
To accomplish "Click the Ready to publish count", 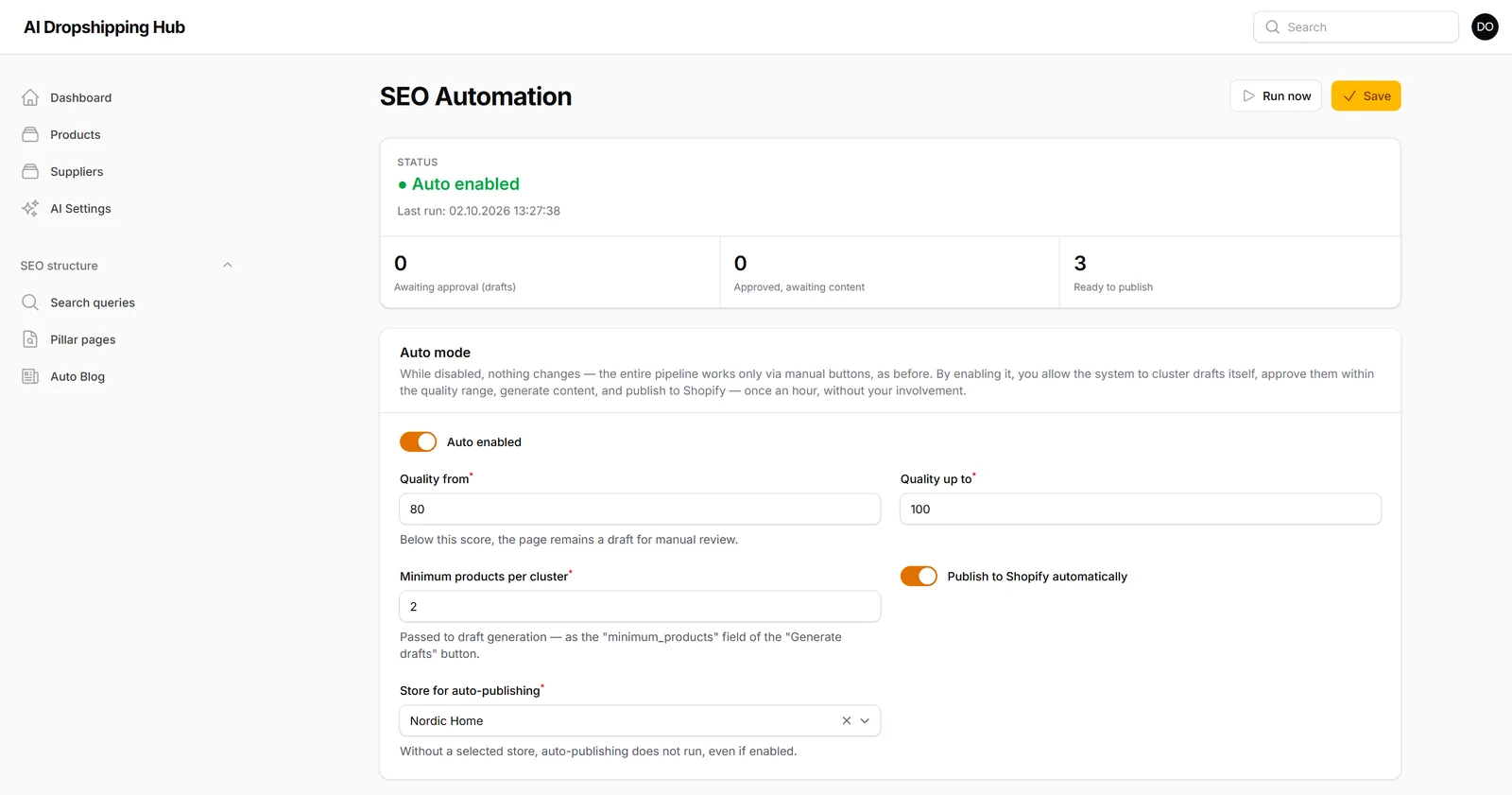I will tap(1080, 263).
